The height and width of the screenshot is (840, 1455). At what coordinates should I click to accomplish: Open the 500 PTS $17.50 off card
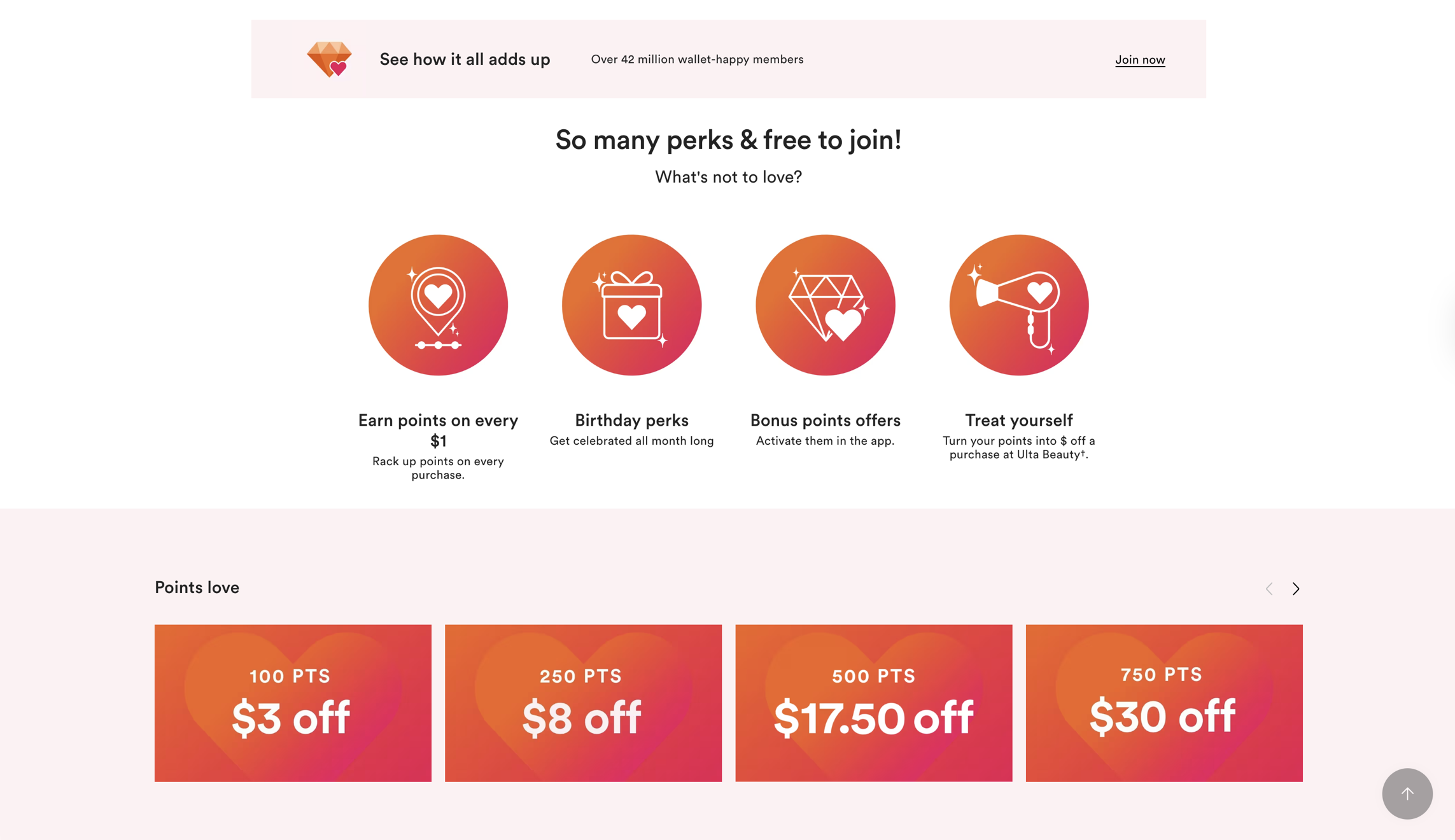click(x=873, y=703)
